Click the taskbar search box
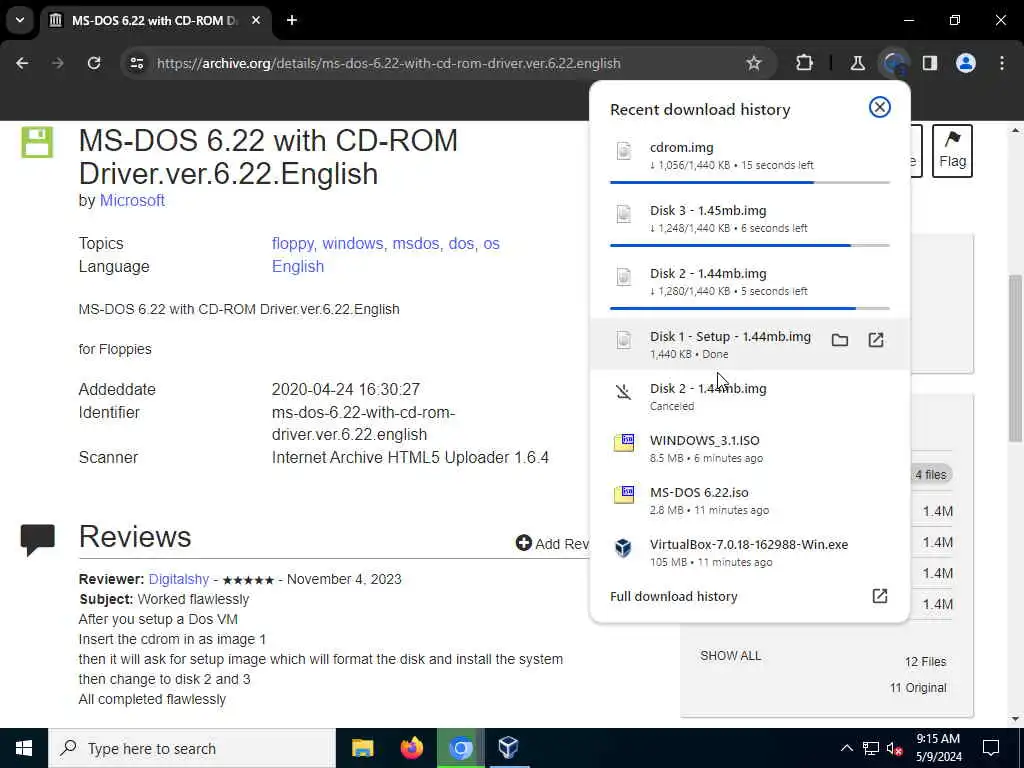1024x768 pixels. (192, 748)
